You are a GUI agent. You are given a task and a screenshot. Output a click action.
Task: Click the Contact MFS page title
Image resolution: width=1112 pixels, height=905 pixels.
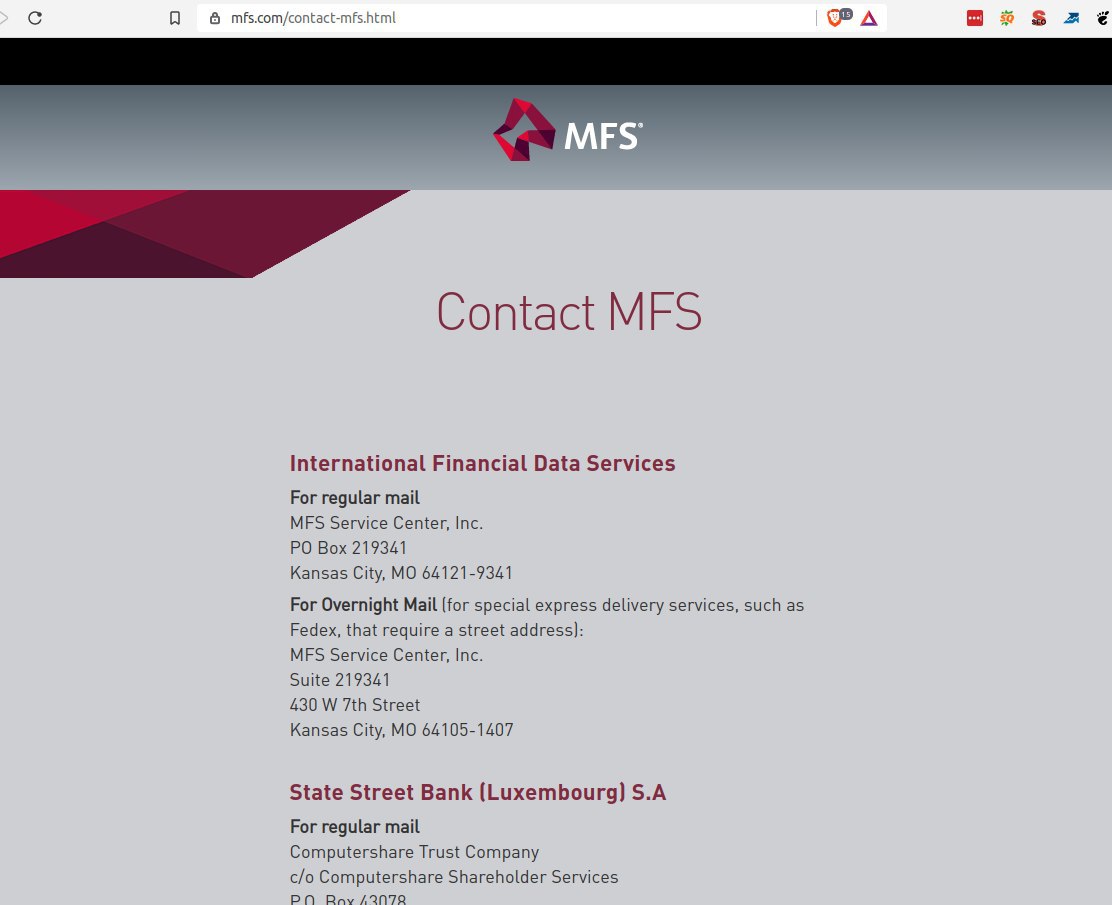(569, 311)
